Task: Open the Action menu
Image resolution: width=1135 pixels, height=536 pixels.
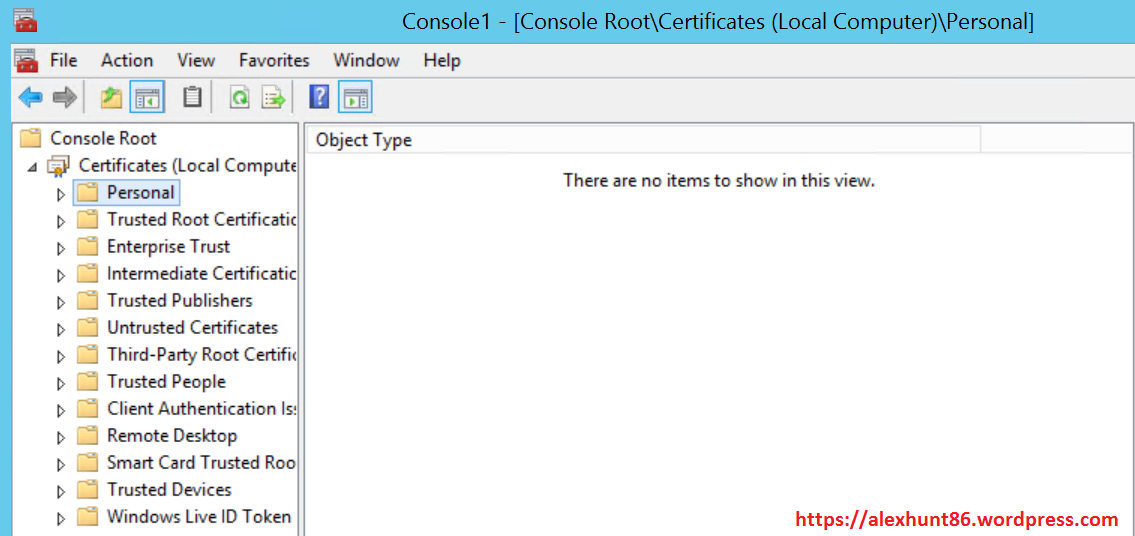Action: pyautogui.click(x=127, y=60)
